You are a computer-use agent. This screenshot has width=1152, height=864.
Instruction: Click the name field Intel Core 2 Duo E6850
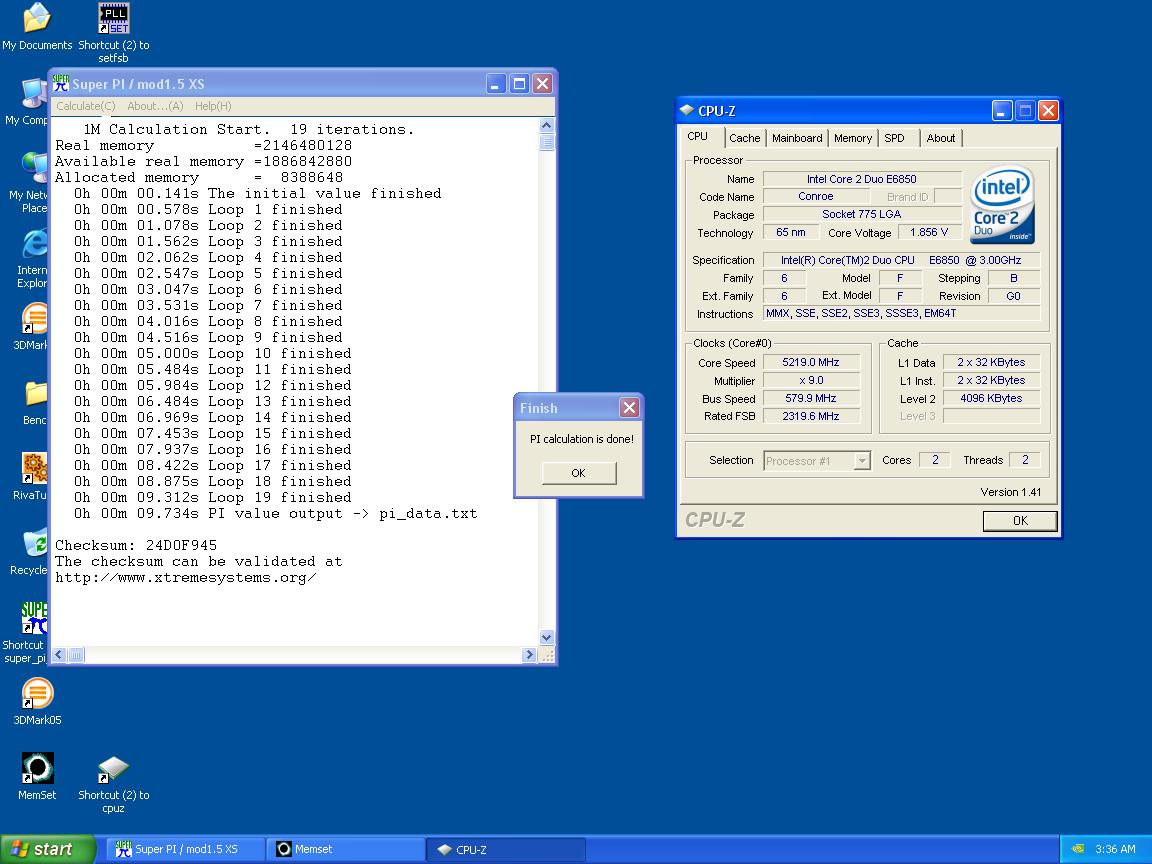(x=862, y=179)
